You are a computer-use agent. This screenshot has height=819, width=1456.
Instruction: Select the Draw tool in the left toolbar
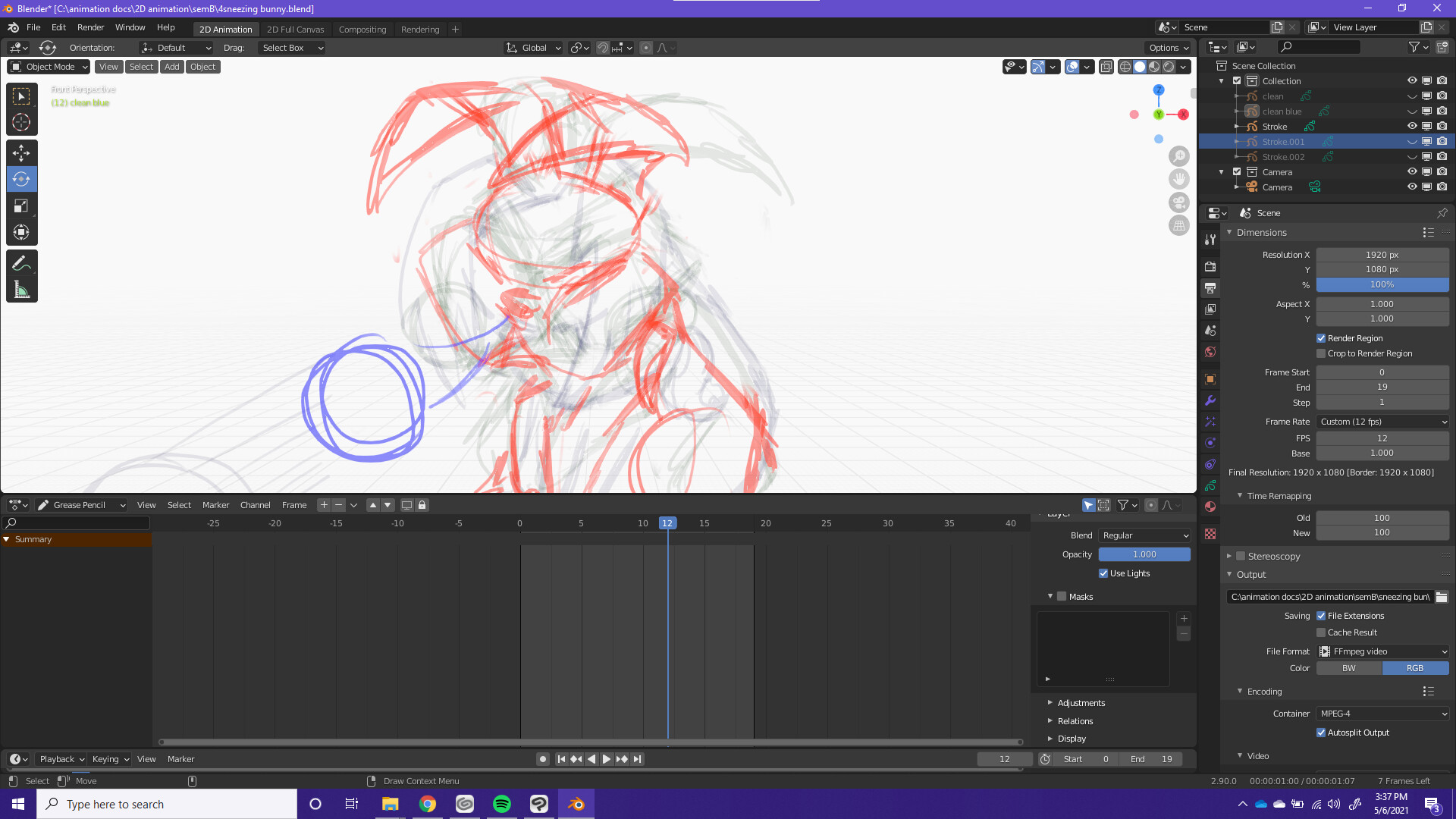(21, 262)
